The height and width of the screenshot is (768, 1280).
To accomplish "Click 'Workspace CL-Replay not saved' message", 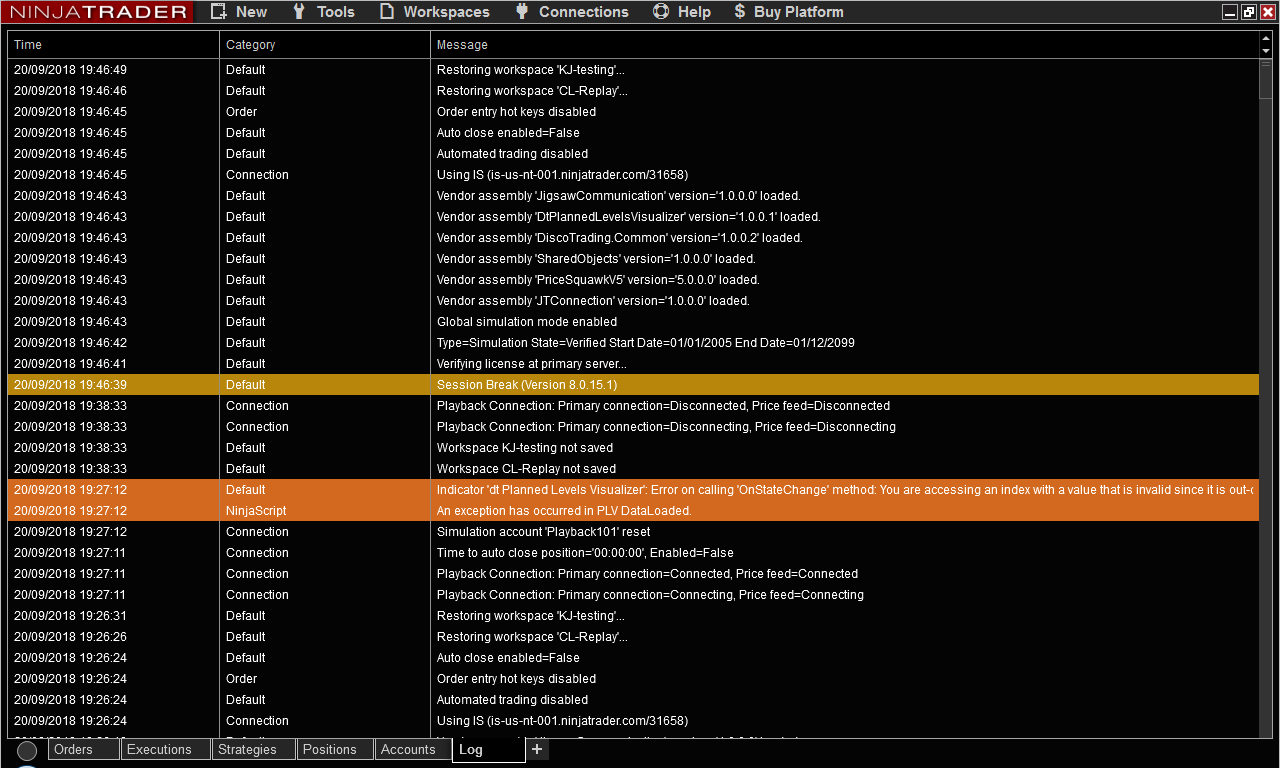I will click(526, 469).
